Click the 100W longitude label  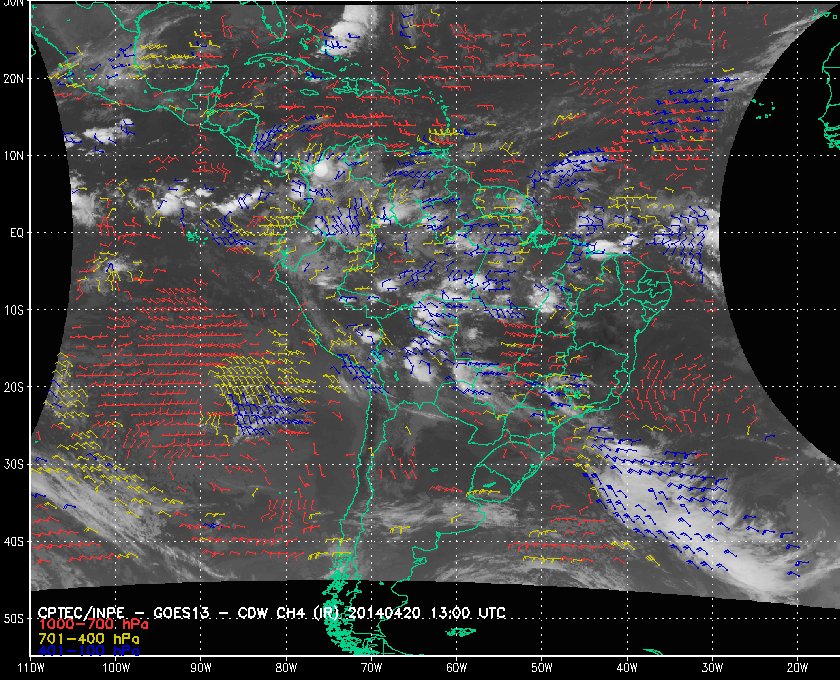pyautogui.click(x=116, y=668)
